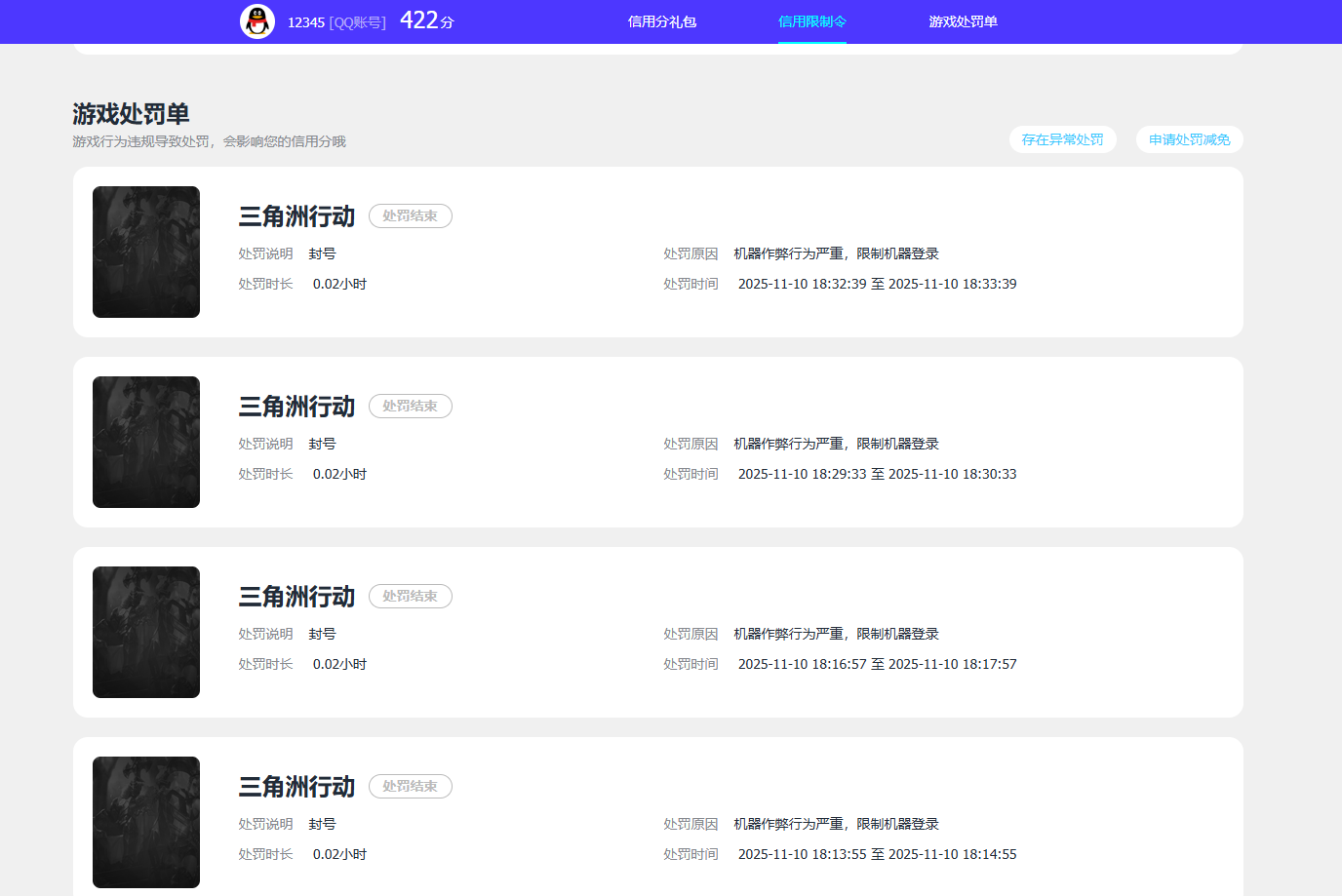The height and width of the screenshot is (896, 1342).
Task: Select the 处罚结束 badge in the second card
Action: [x=410, y=406]
